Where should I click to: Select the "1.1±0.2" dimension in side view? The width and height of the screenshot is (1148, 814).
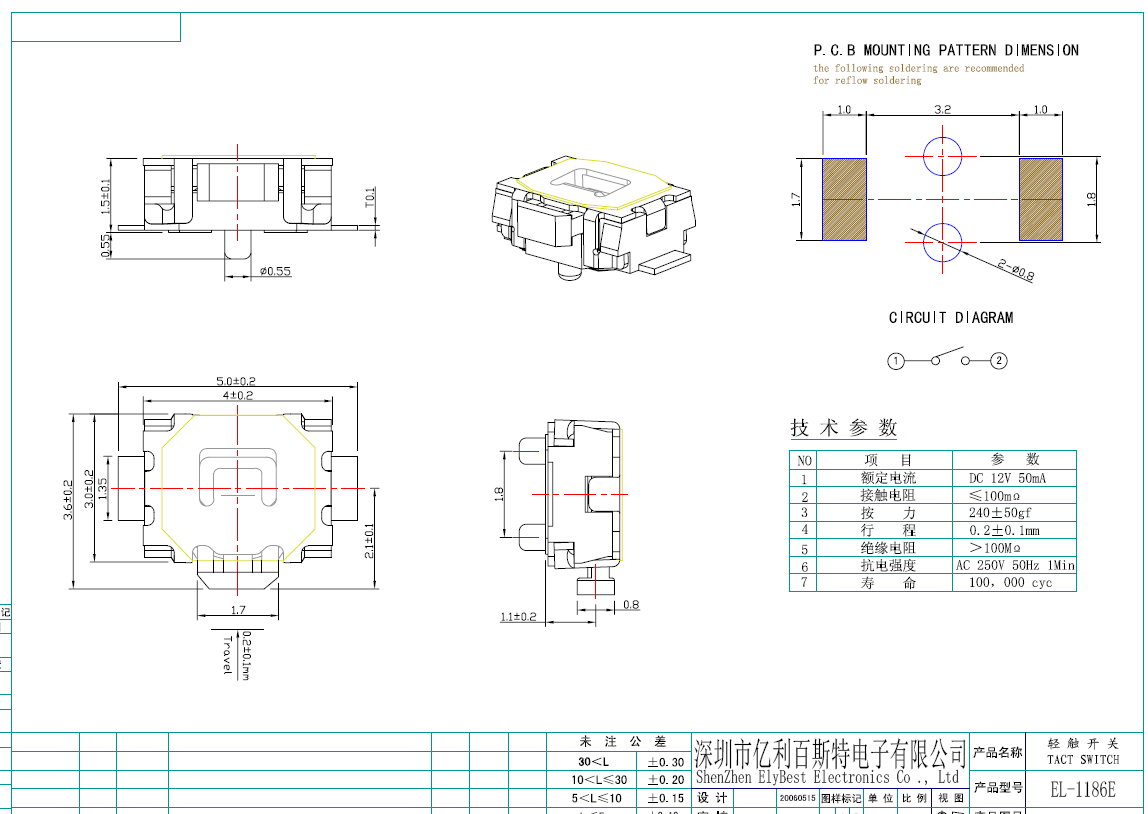pyautogui.click(x=518, y=616)
